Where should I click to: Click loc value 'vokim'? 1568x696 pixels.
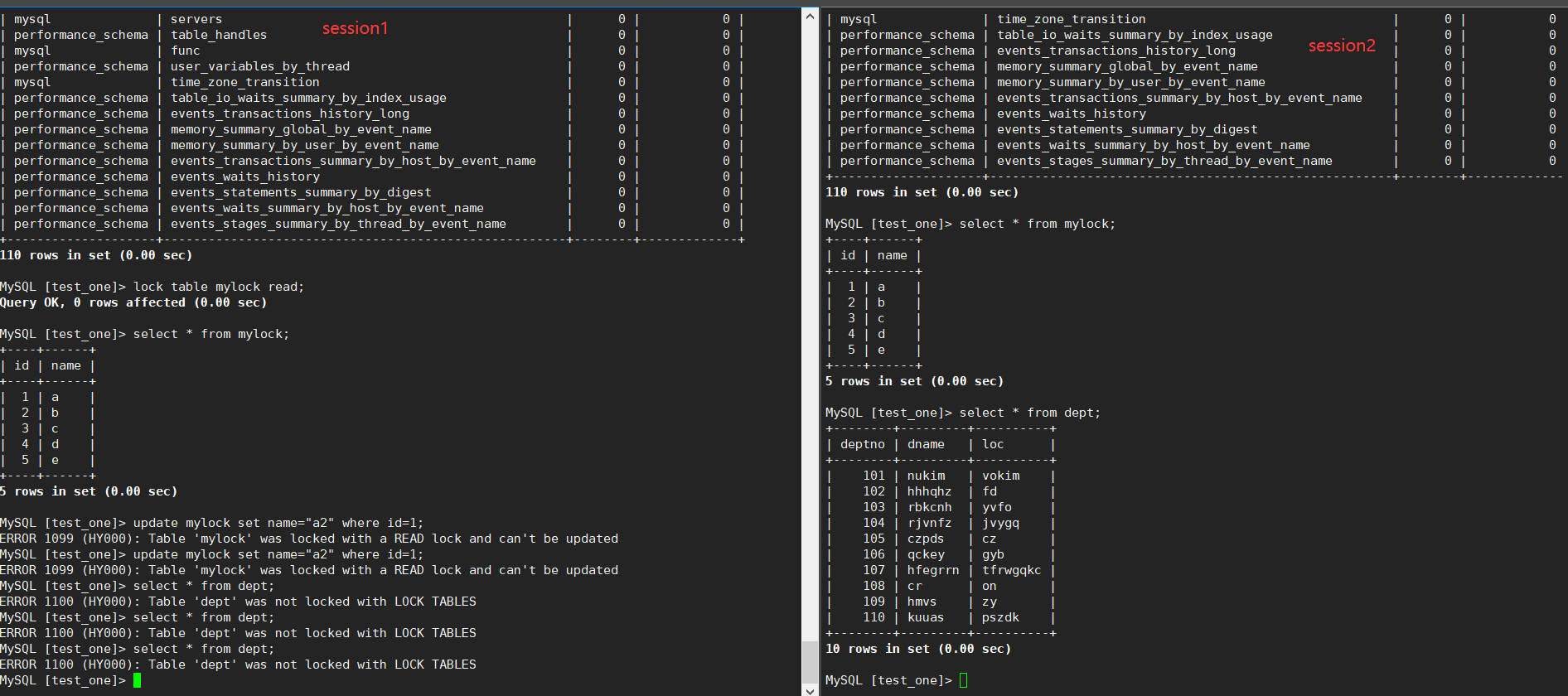tap(1001, 476)
